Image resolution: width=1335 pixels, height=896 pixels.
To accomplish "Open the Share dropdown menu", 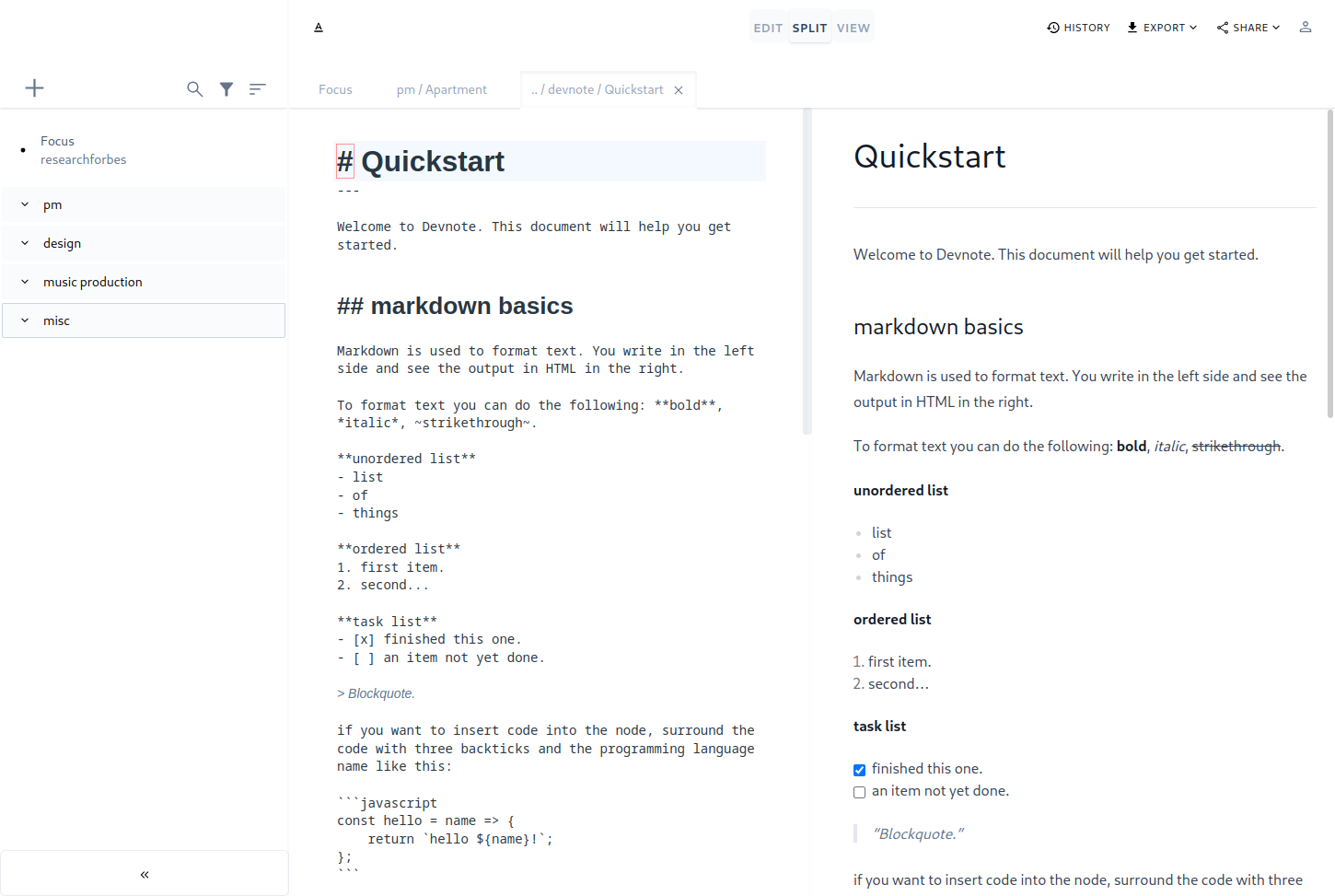I will click(x=1248, y=28).
